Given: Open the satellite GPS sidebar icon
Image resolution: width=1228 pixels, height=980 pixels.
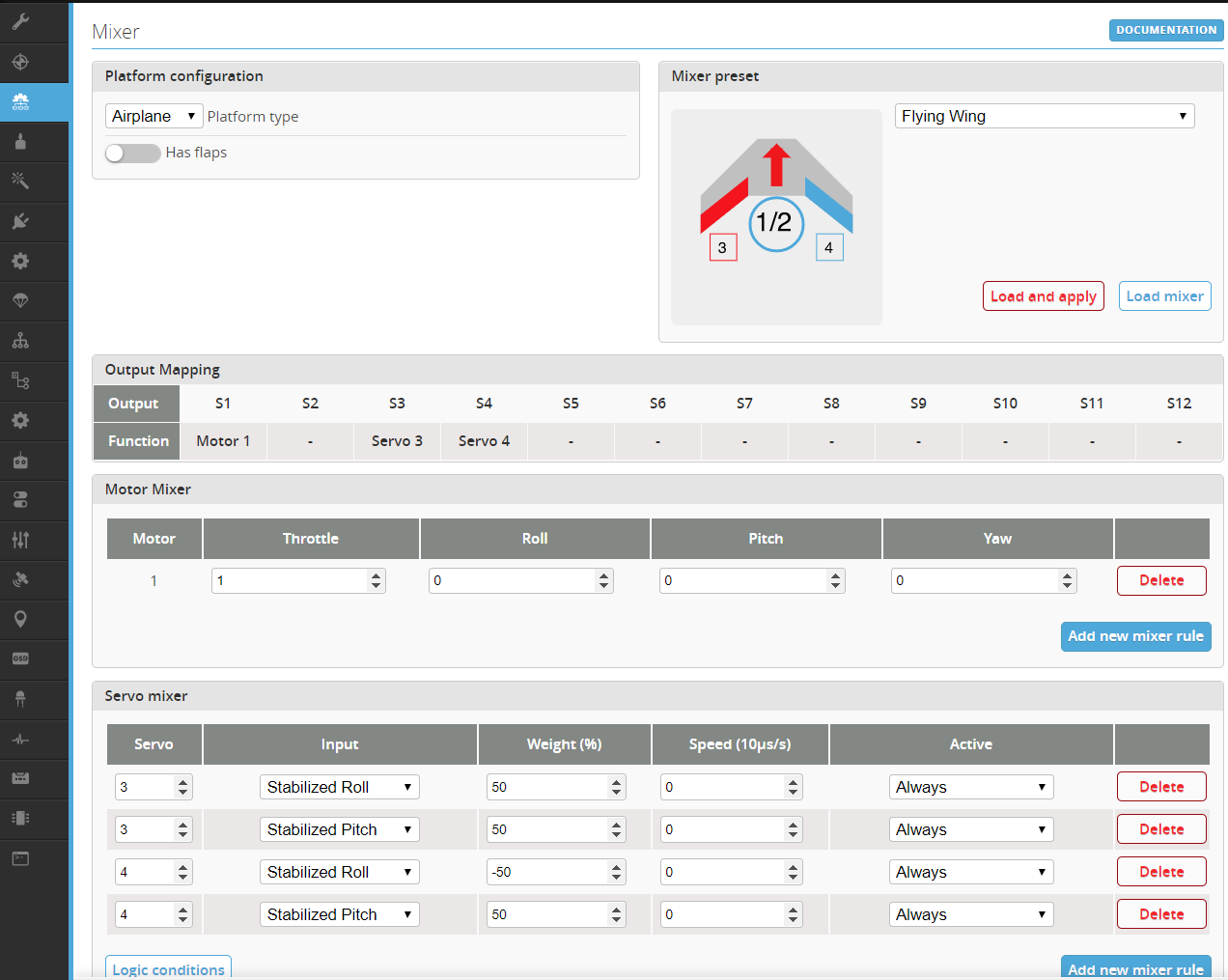Looking at the screenshot, I should (20, 579).
